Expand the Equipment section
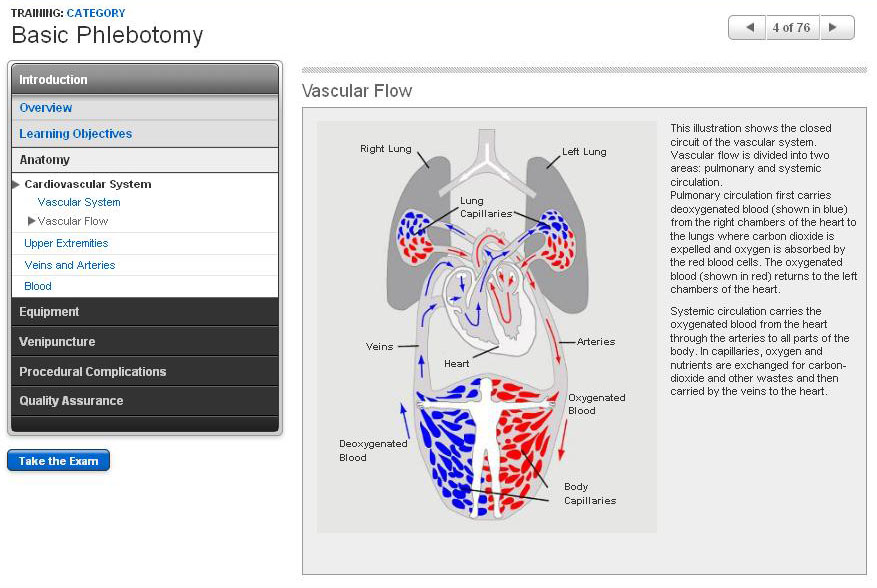 point(49,312)
